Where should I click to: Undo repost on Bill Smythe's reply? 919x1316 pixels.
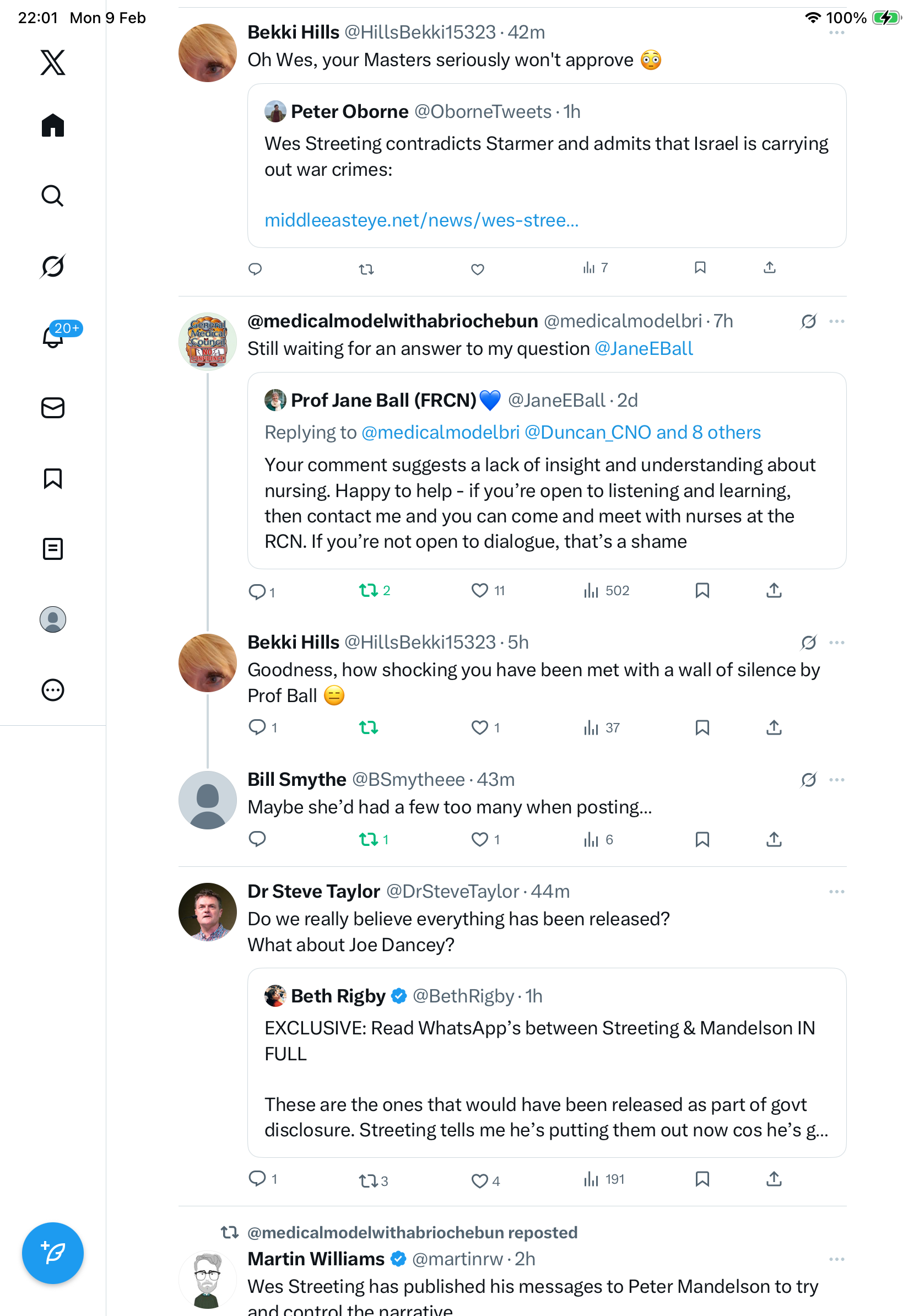(x=368, y=840)
